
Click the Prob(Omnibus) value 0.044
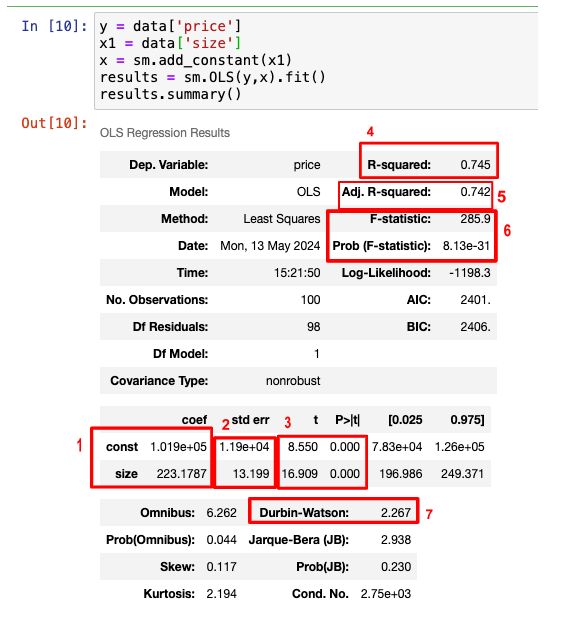point(221,540)
